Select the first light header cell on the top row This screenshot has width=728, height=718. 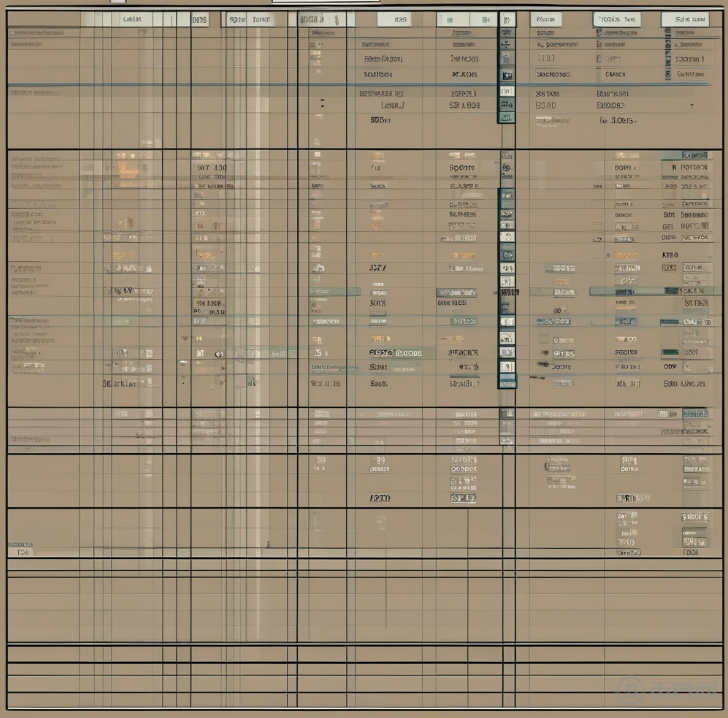[x=131, y=18]
